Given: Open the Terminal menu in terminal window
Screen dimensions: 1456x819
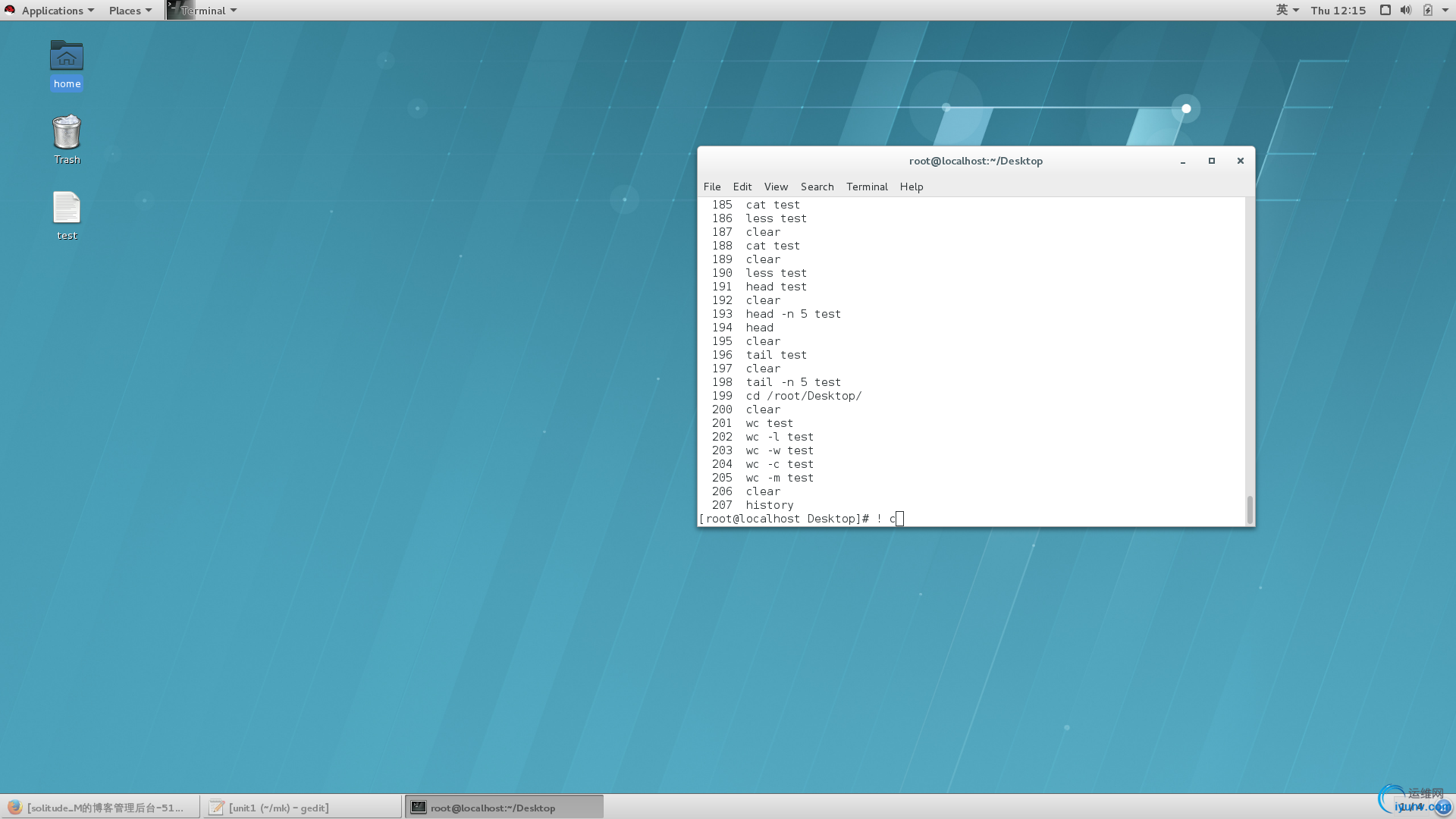Looking at the screenshot, I should (x=867, y=187).
